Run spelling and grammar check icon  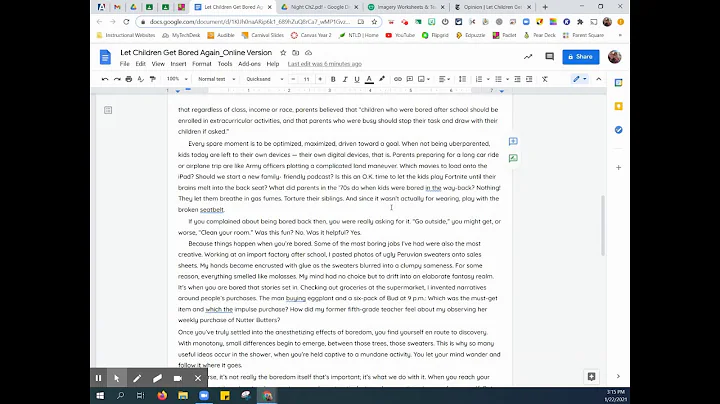(141, 79)
